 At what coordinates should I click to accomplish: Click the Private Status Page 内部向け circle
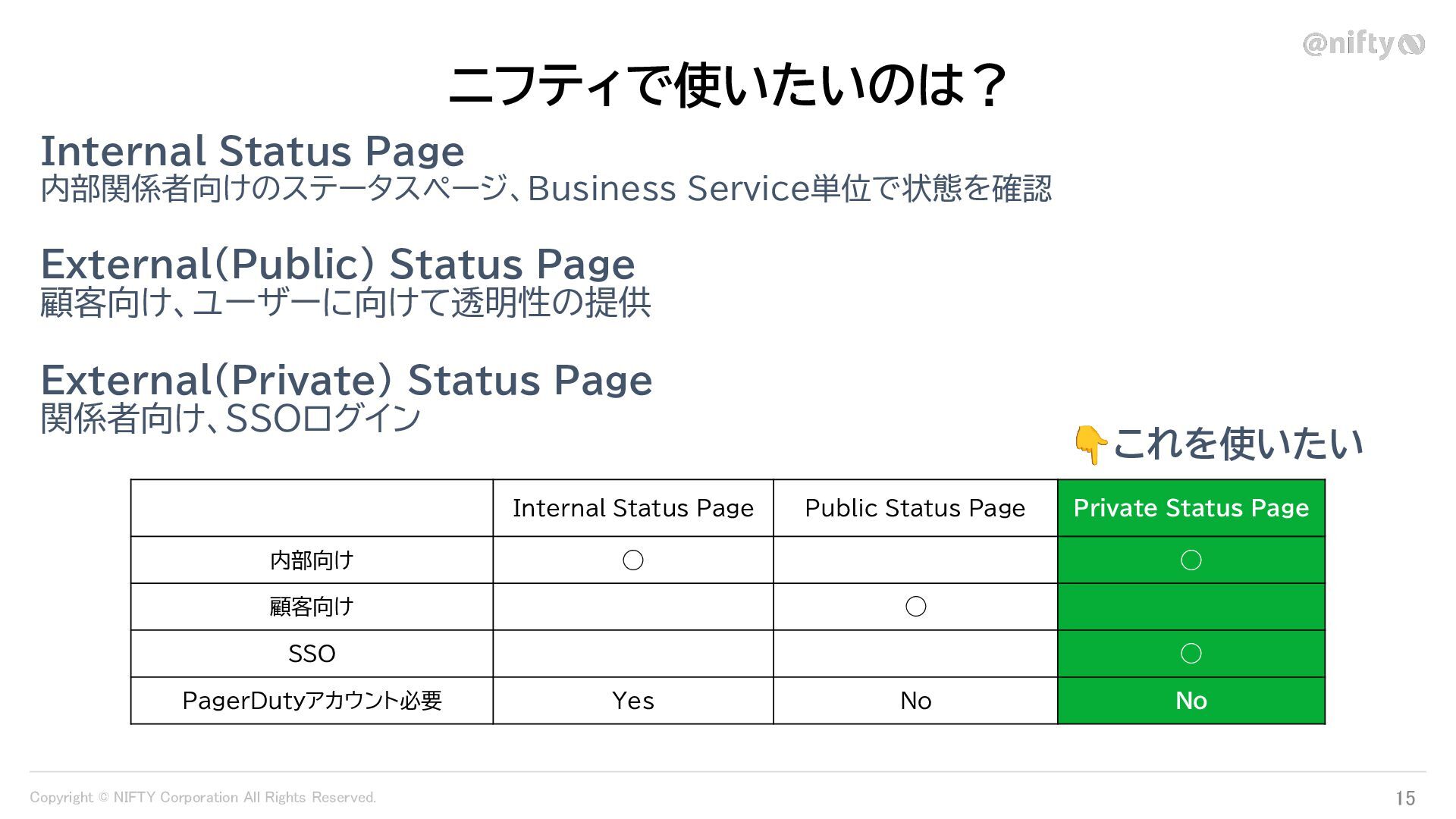click(x=1191, y=560)
